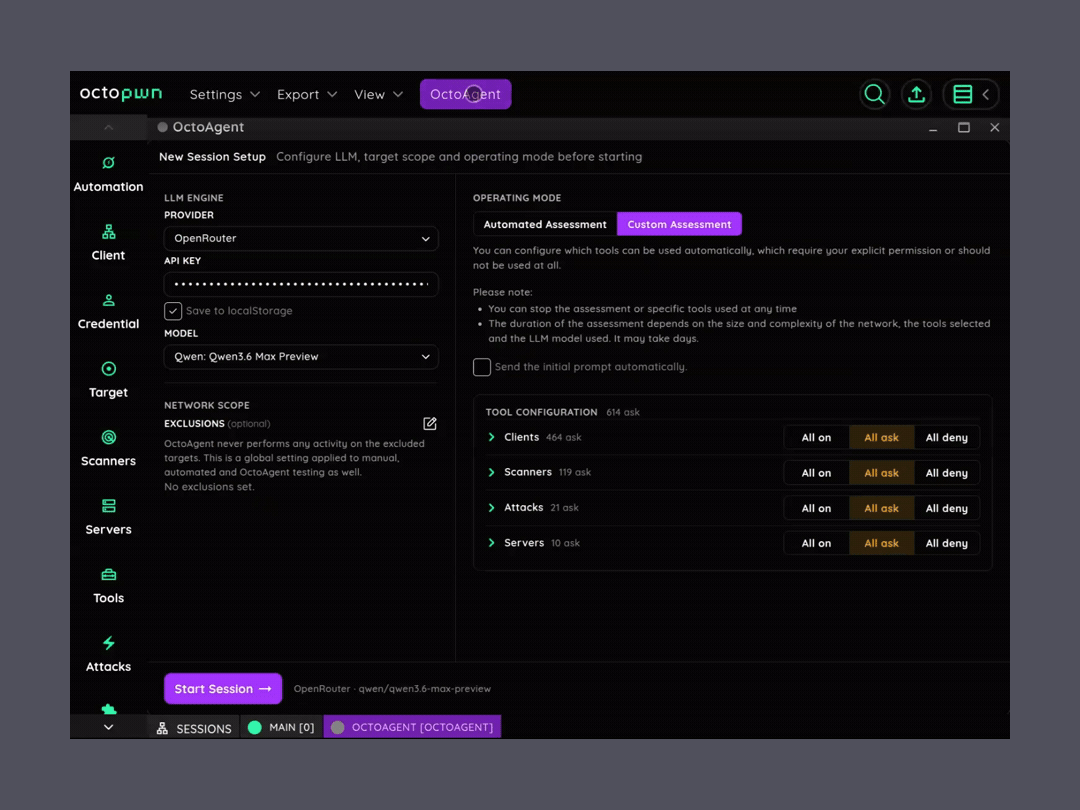Toggle Save to localStorage checkbox
This screenshot has height=810, width=1080.
click(173, 311)
